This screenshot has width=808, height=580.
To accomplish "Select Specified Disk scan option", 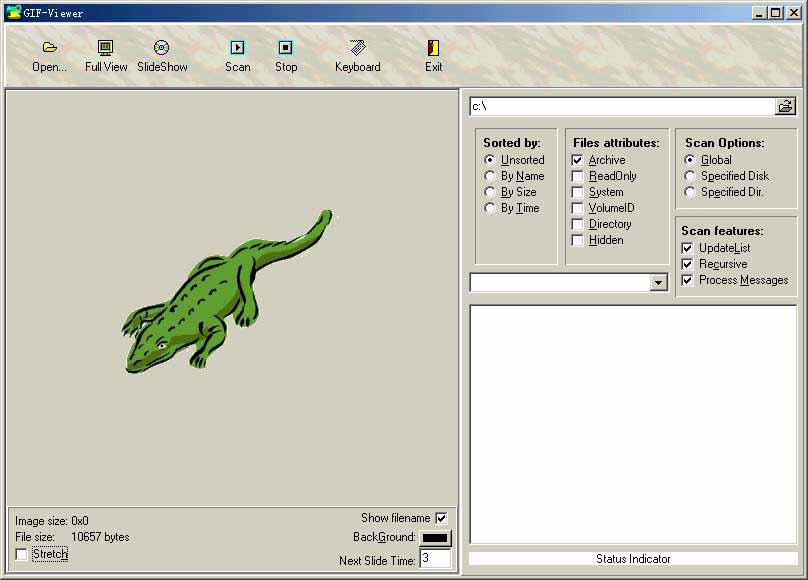I will coord(690,176).
